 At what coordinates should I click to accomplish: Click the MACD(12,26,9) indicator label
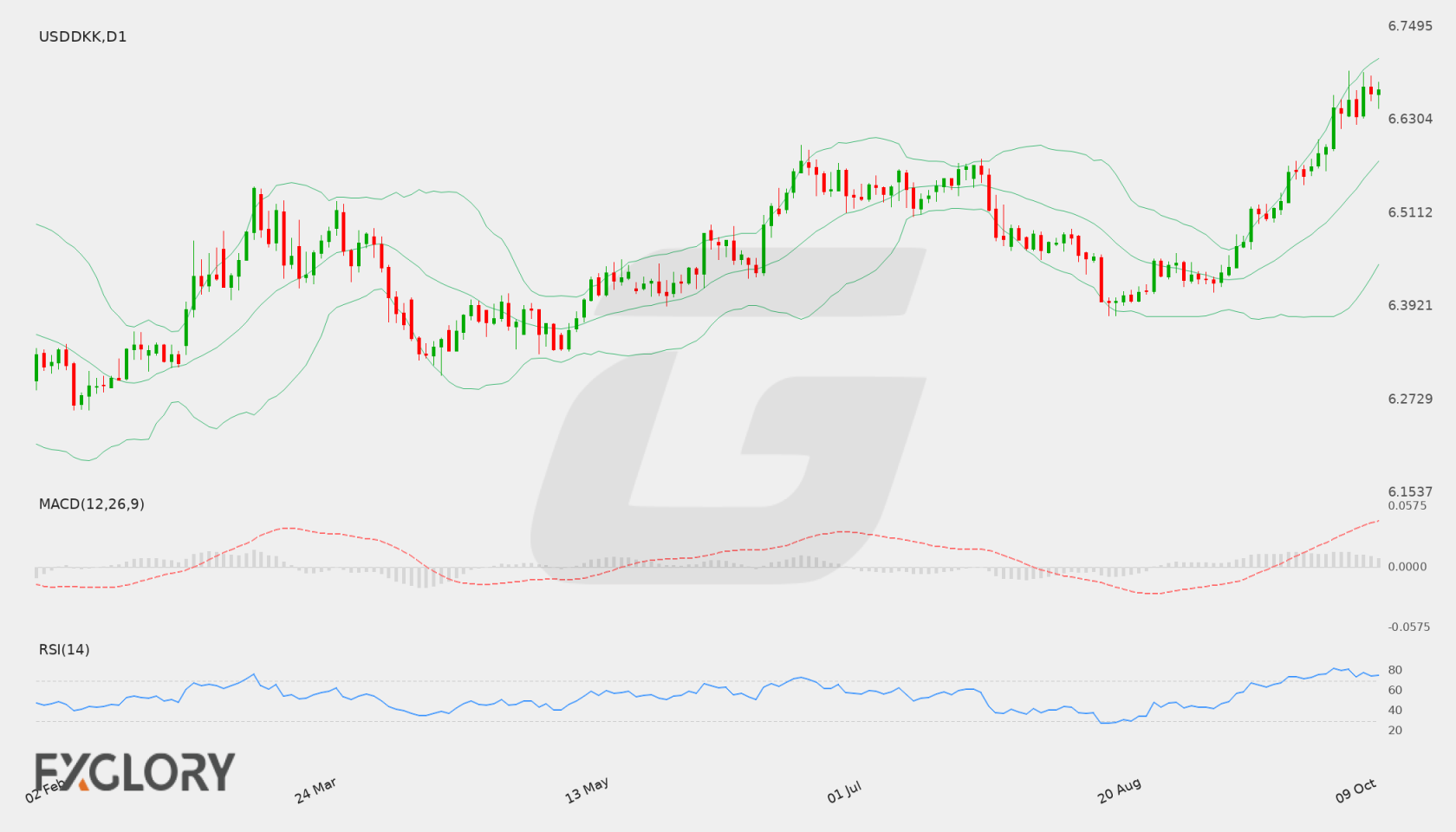pos(91,504)
